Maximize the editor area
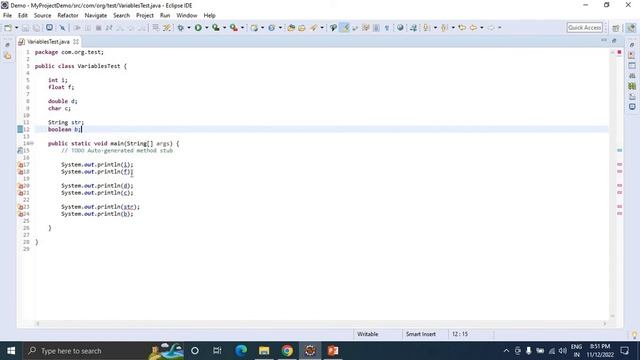 (x=614, y=40)
